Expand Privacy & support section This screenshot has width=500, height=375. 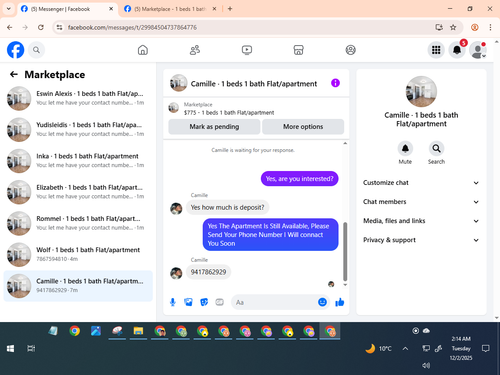421,240
